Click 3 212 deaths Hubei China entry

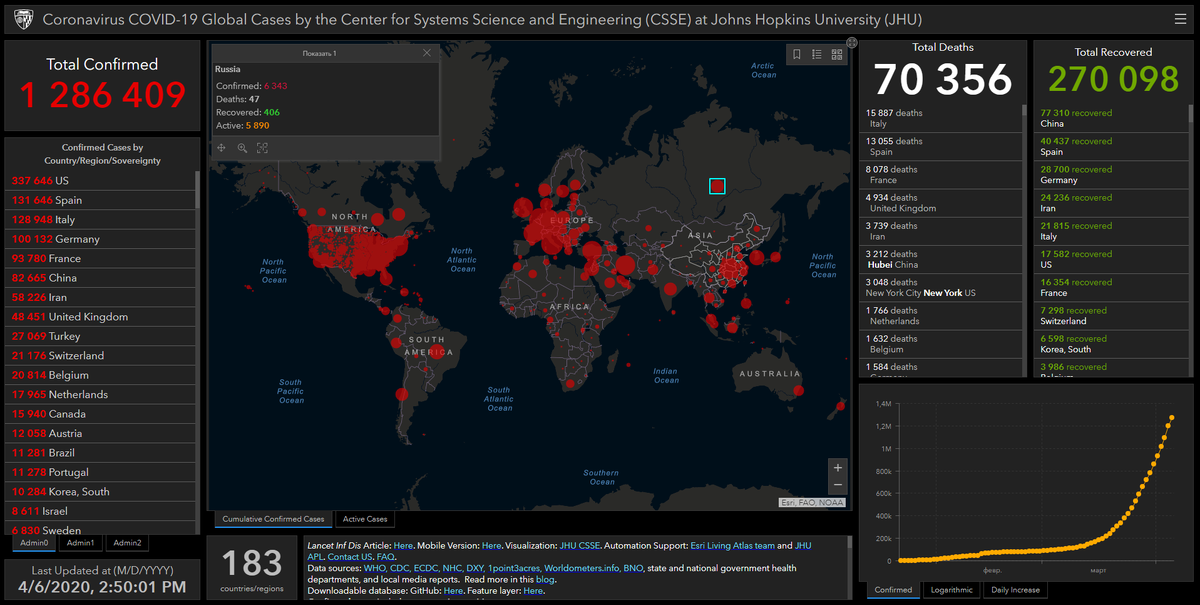point(940,259)
